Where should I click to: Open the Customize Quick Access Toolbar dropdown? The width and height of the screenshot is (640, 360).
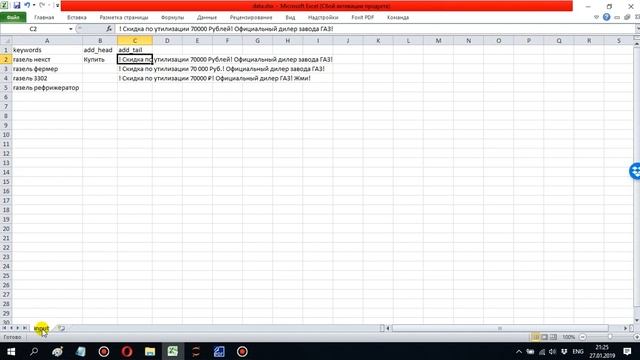pos(58,5)
